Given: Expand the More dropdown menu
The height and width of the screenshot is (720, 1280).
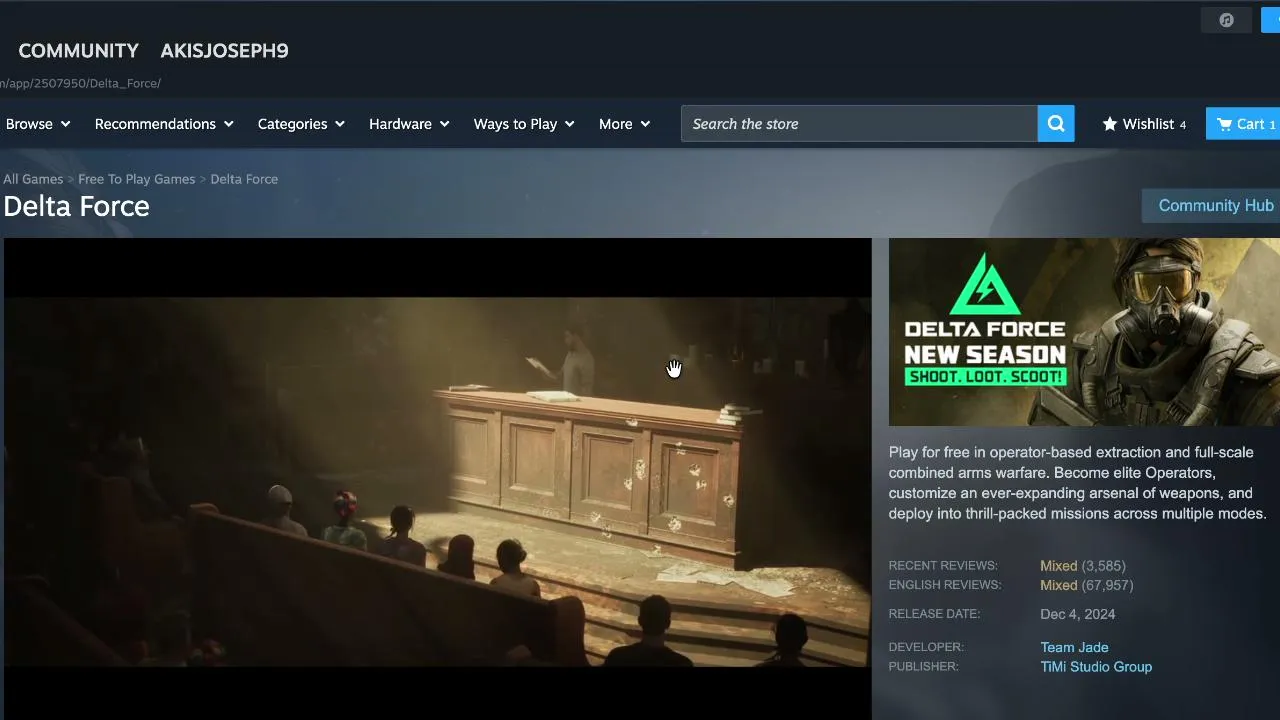Looking at the screenshot, I should coord(624,124).
